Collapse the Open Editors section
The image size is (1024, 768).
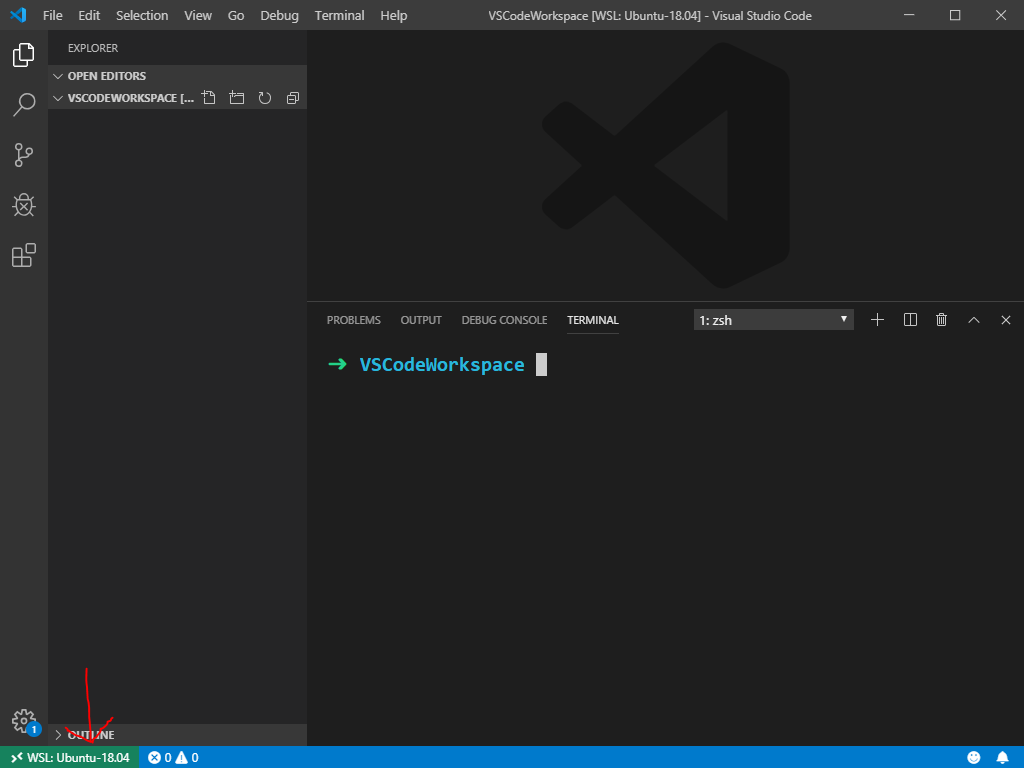pyautogui.click(x=177, y=76)
